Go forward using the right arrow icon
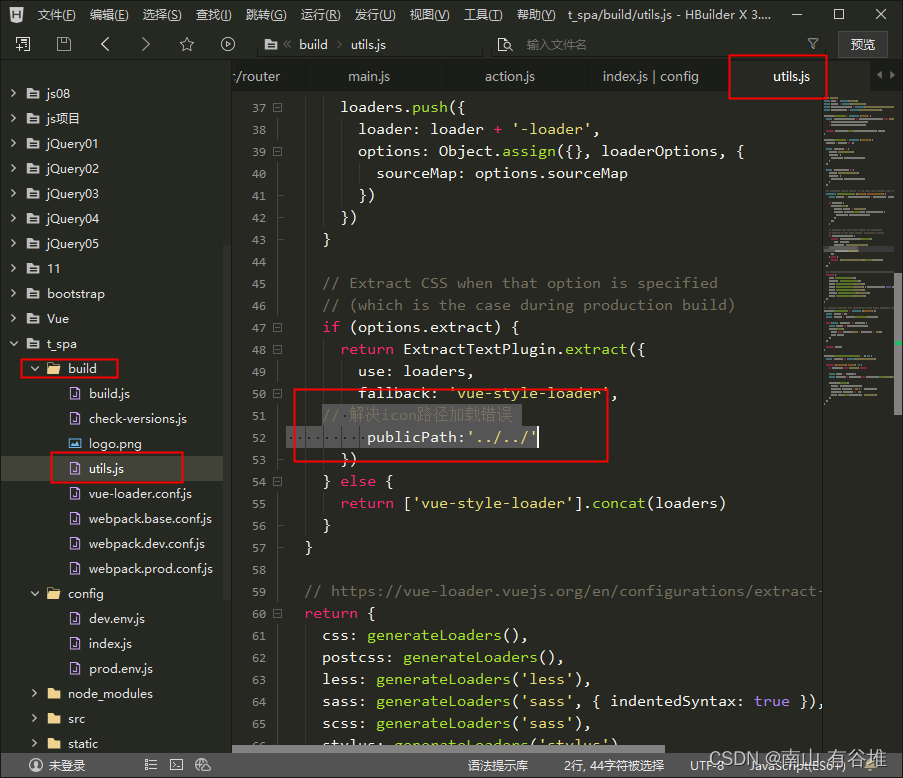Screen dimensions: 903x778 (x=146, y=44)
